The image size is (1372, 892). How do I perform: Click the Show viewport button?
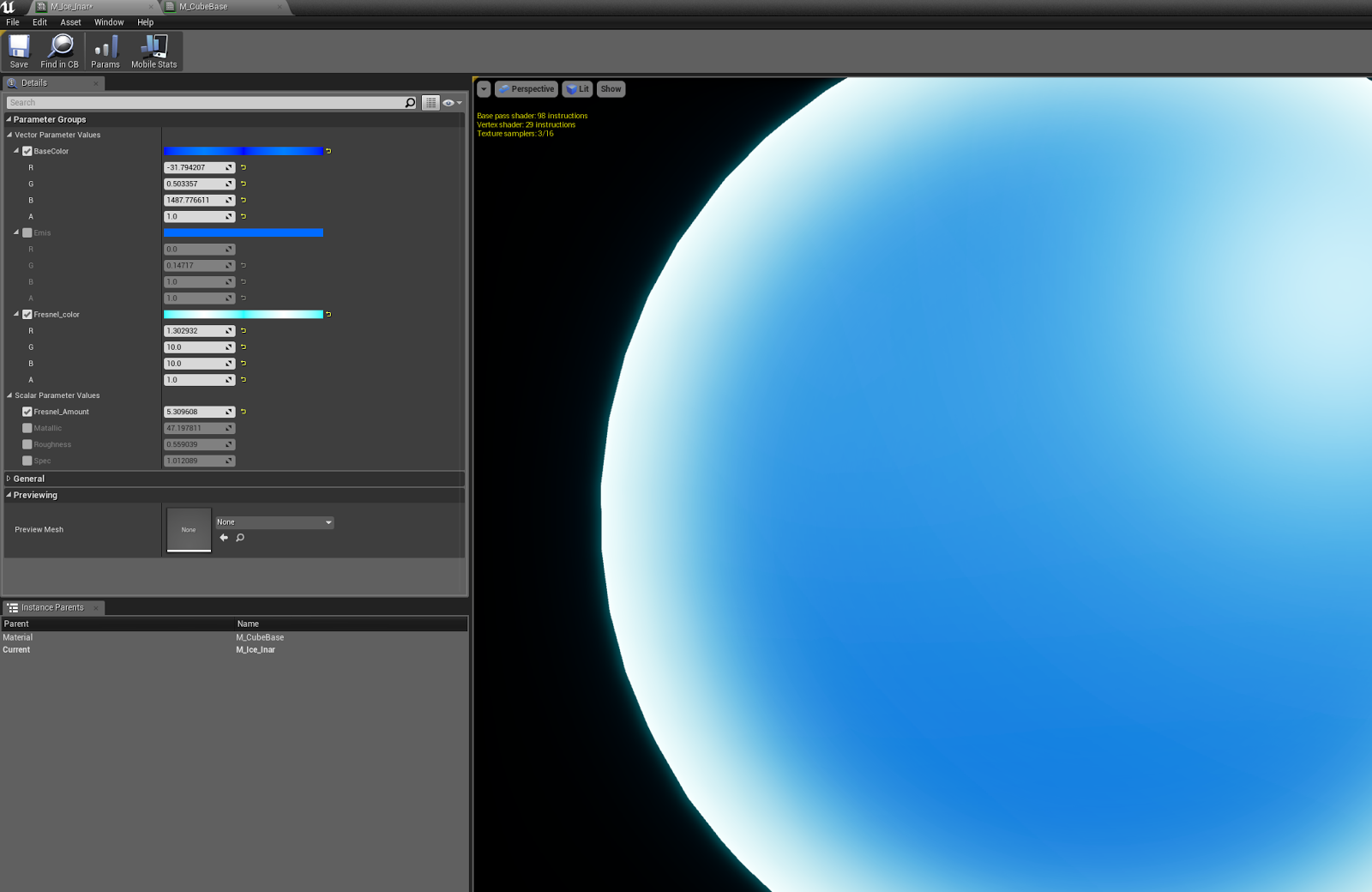610,89
